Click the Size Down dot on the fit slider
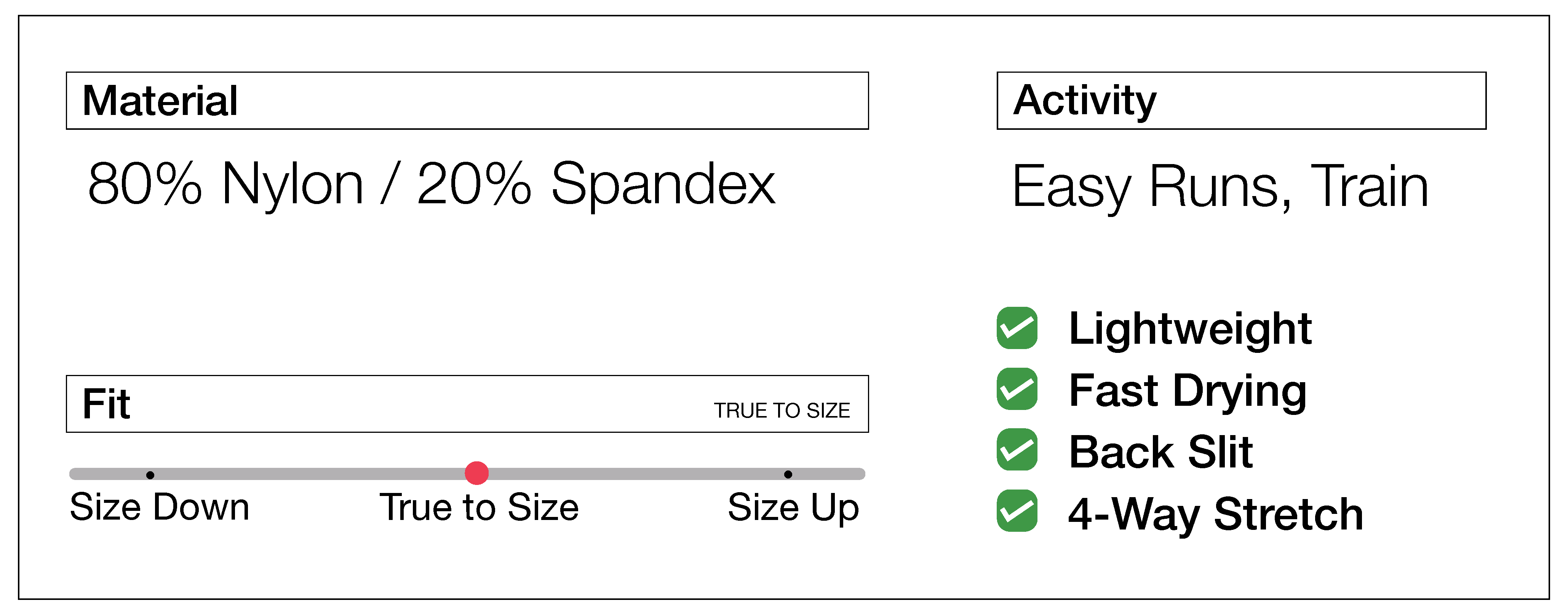 pyautogui.click(x=150, y=475)
